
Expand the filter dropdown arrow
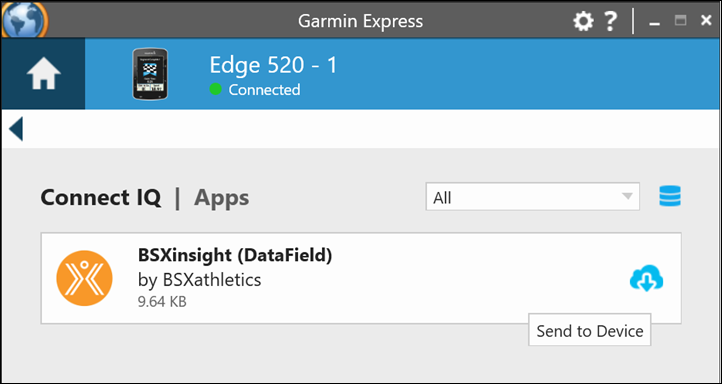[x=627, y=196]
